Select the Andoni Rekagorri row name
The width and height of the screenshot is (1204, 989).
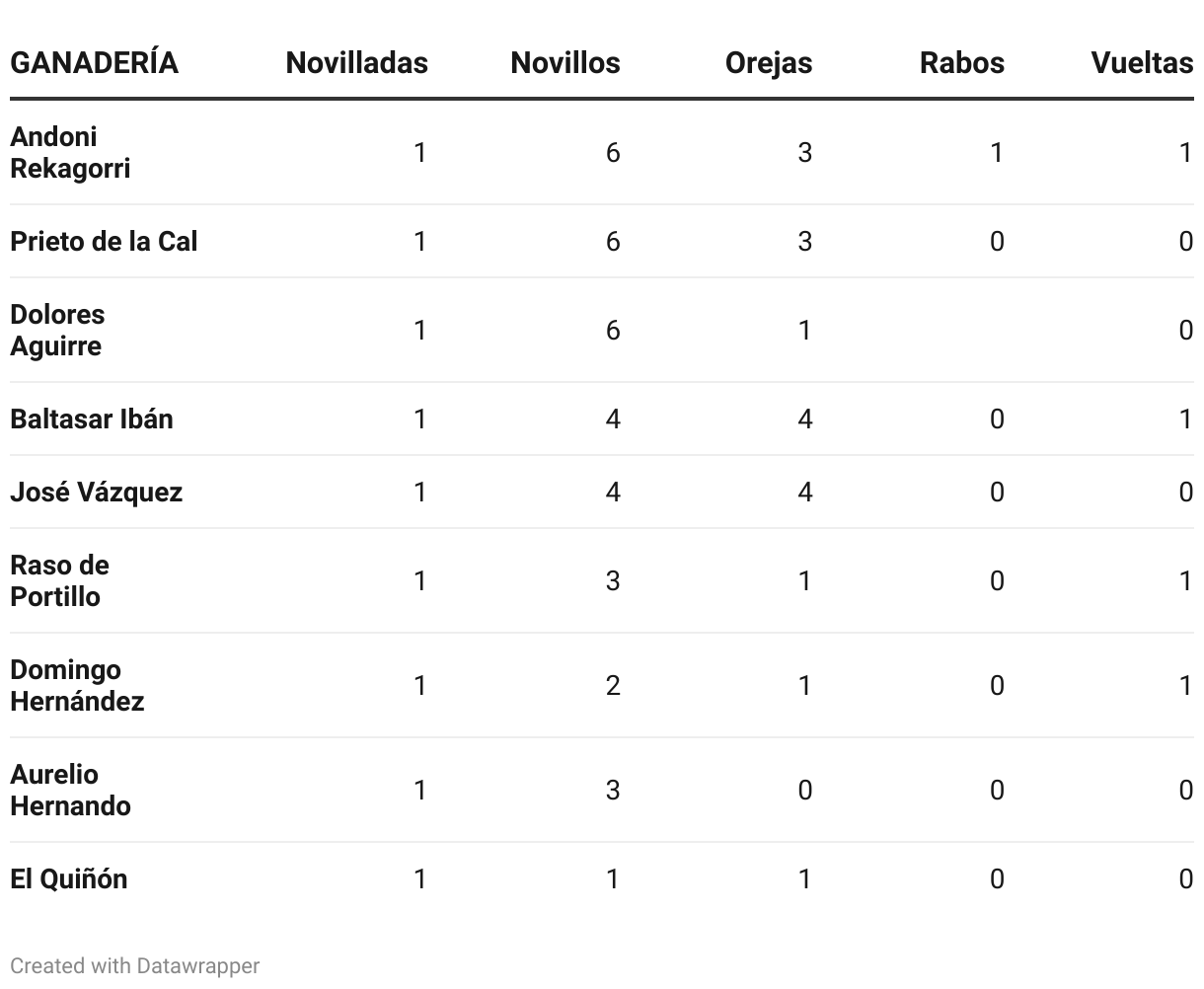pyautogui.click(x=70, y=152)
